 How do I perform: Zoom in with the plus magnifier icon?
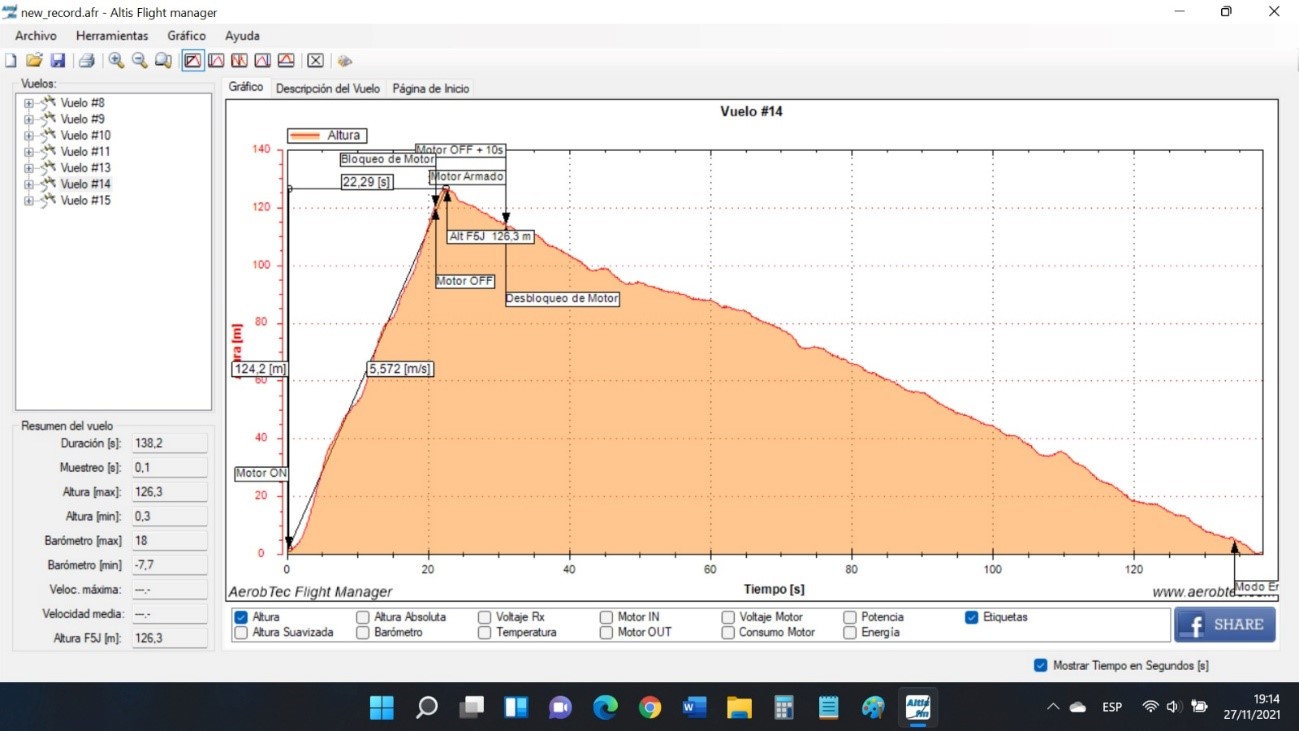[x=116, y=61]
